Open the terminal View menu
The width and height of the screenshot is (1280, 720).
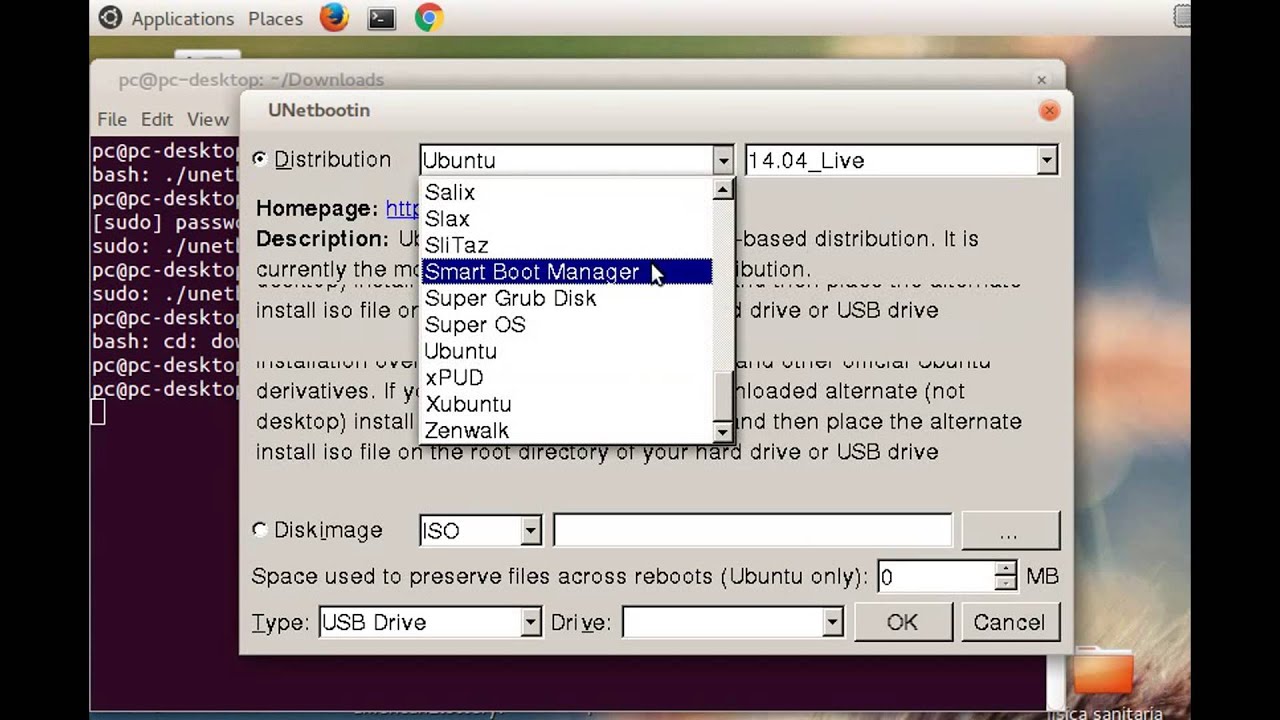[208, 119]
